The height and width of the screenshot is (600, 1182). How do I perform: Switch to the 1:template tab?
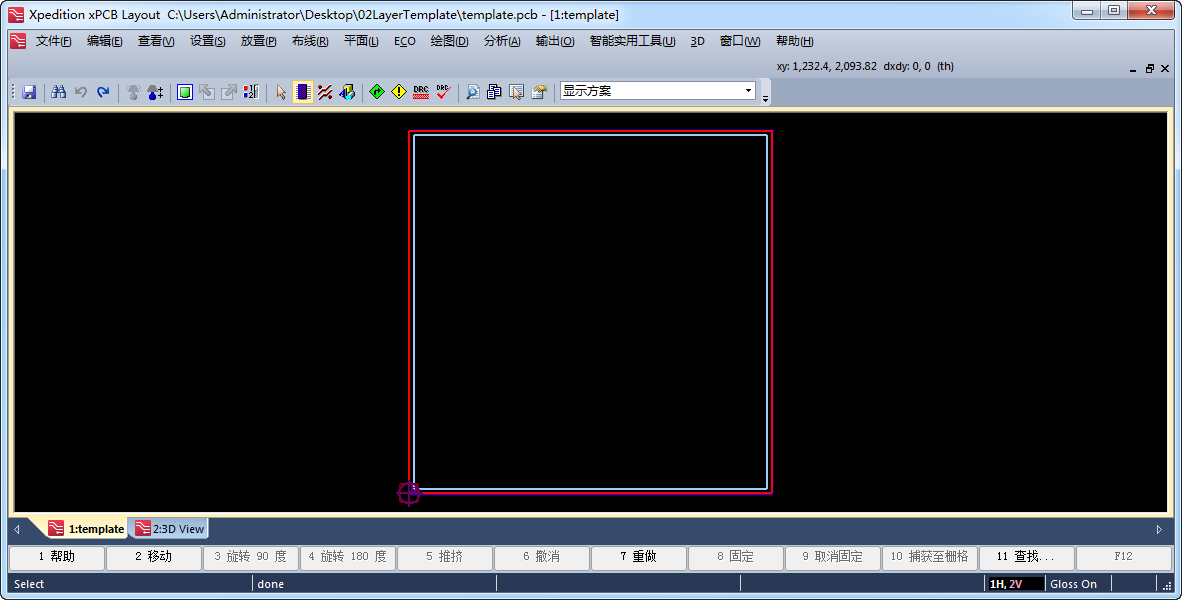click(86, 528)
